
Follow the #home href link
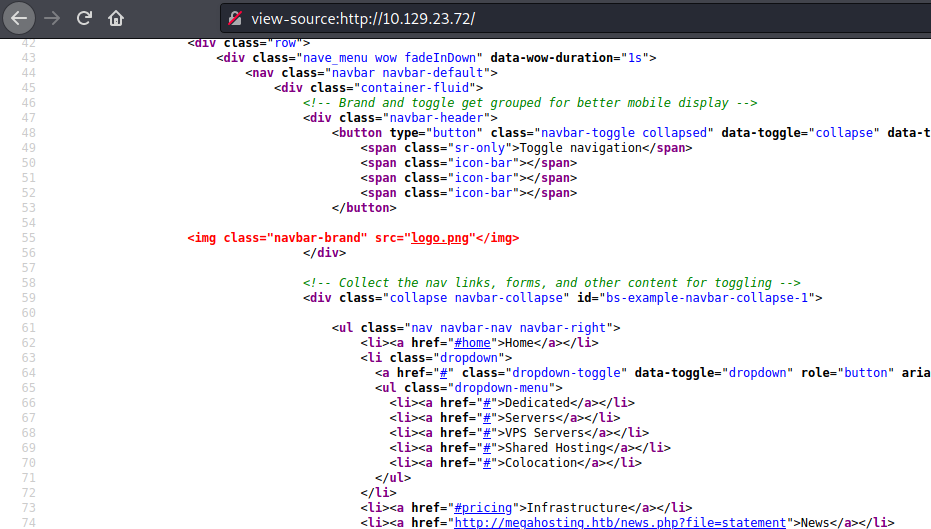473,343
